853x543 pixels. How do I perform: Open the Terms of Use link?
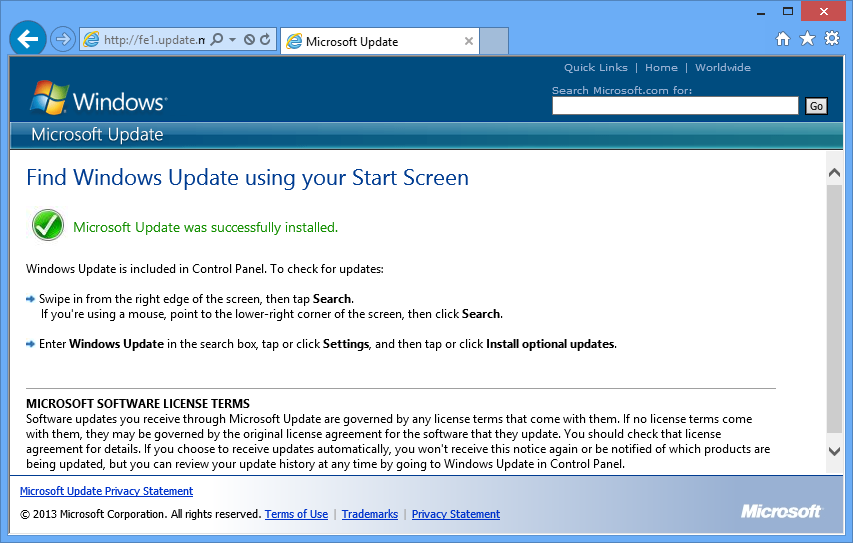(296, 514)
